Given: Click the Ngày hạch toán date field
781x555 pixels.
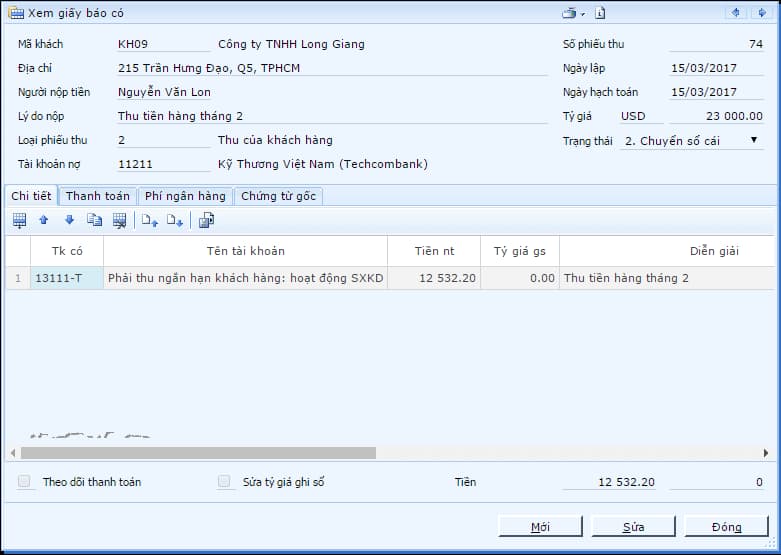Looking at the screenshot, I should [x=716, y=92].
